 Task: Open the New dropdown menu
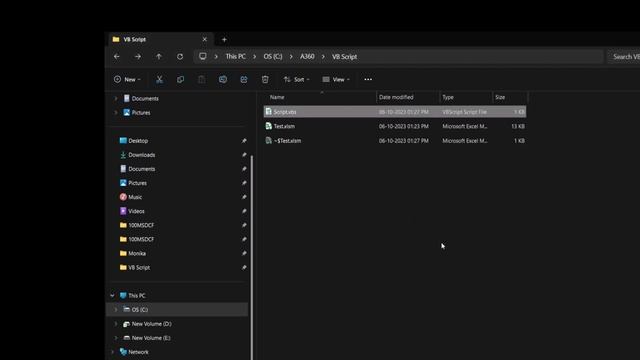point(127,80)
